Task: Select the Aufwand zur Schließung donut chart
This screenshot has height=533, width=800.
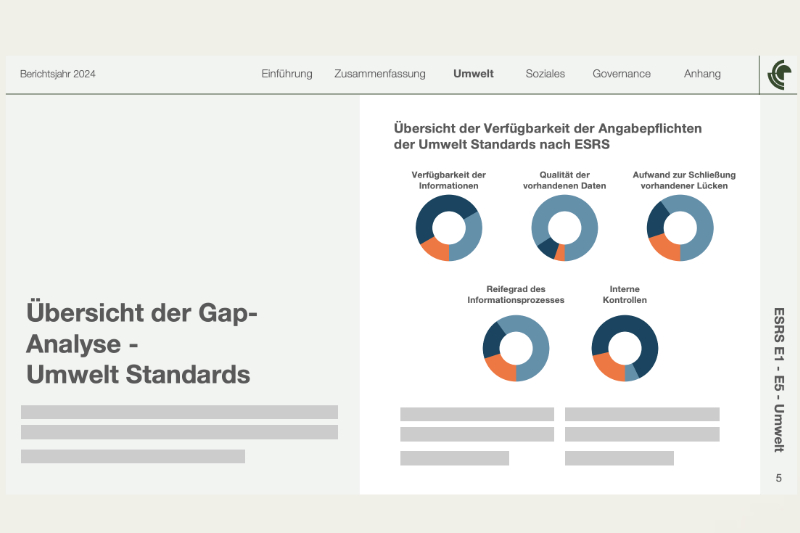Action: point(680,228)
